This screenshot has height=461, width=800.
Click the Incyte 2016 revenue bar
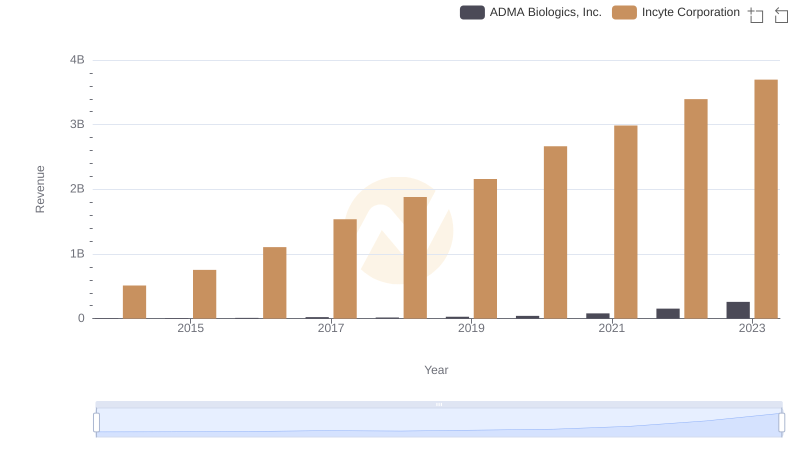coord(274,283)
